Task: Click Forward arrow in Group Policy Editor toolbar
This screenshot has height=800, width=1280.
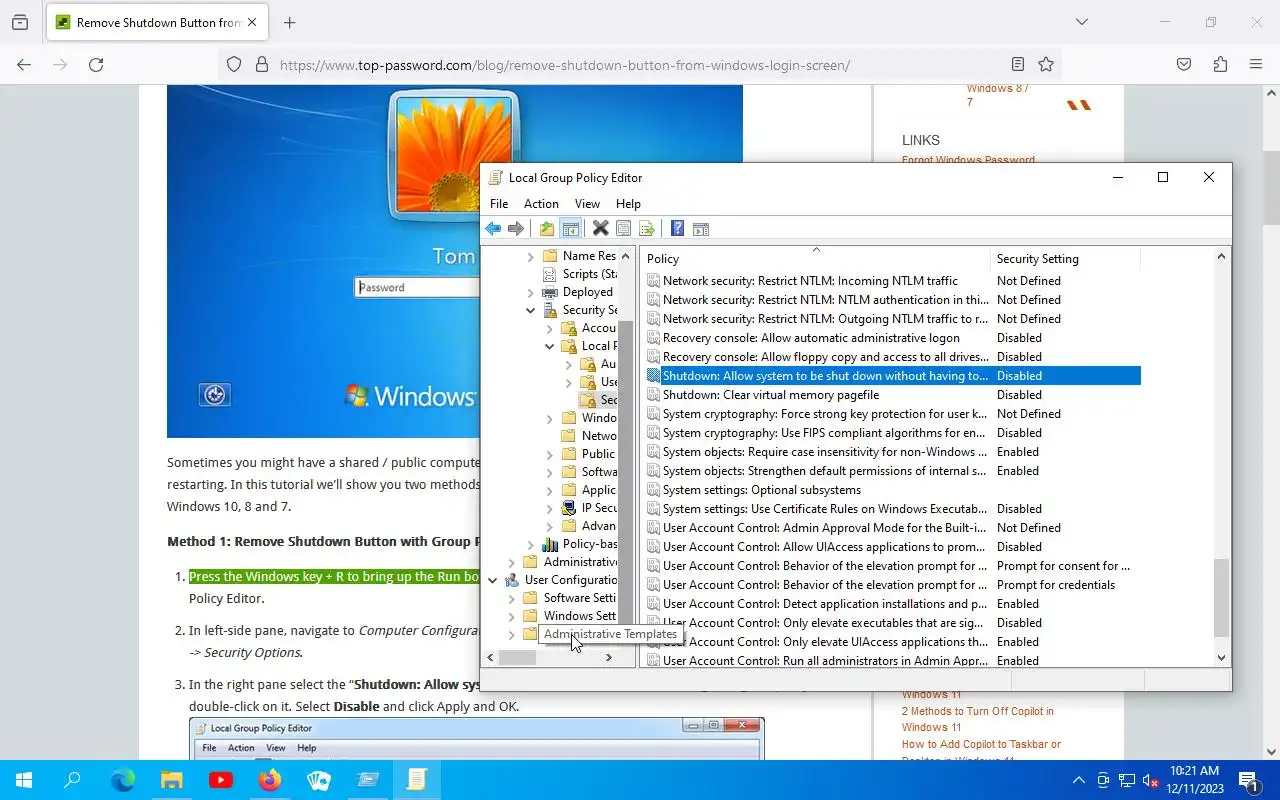Action: click(516, 229)
